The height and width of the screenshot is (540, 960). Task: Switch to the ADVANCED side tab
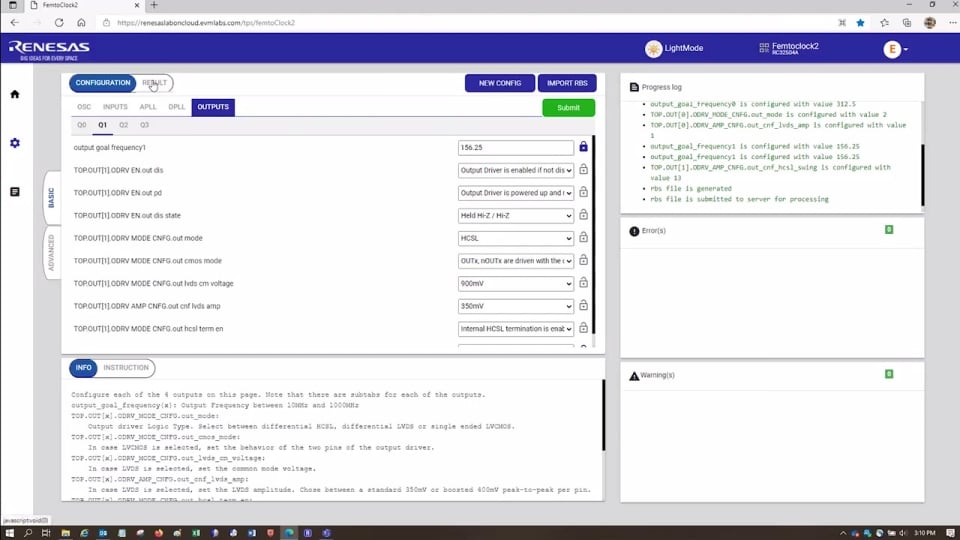51,252
